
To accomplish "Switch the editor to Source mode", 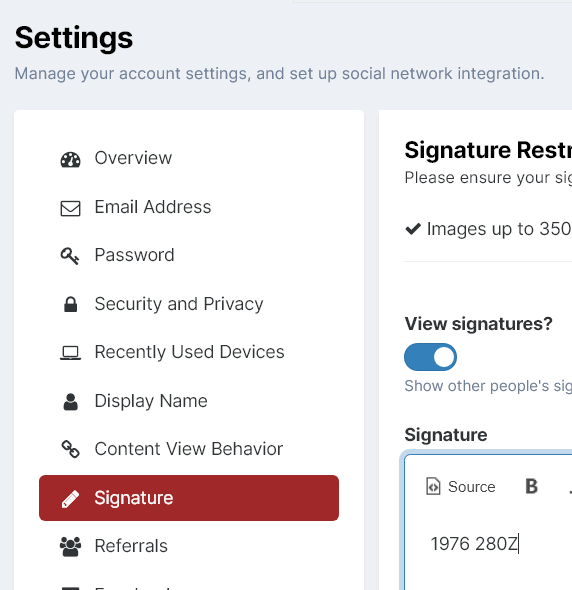I will coord(461,487).
